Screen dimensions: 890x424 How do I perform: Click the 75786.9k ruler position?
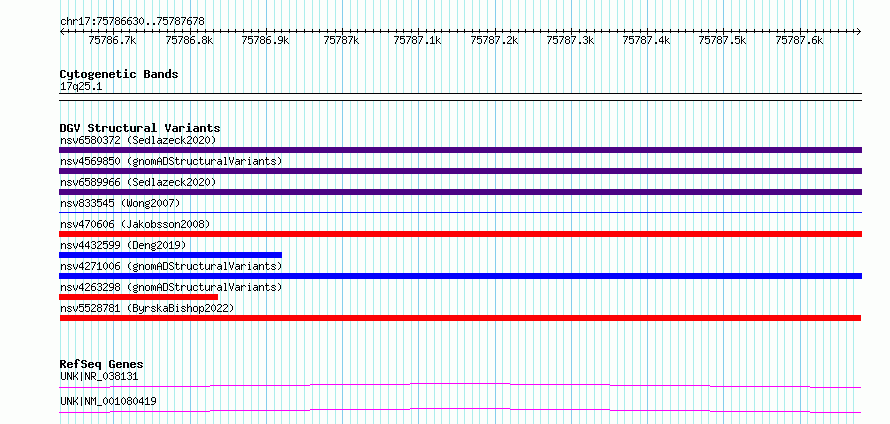point(266,40)
